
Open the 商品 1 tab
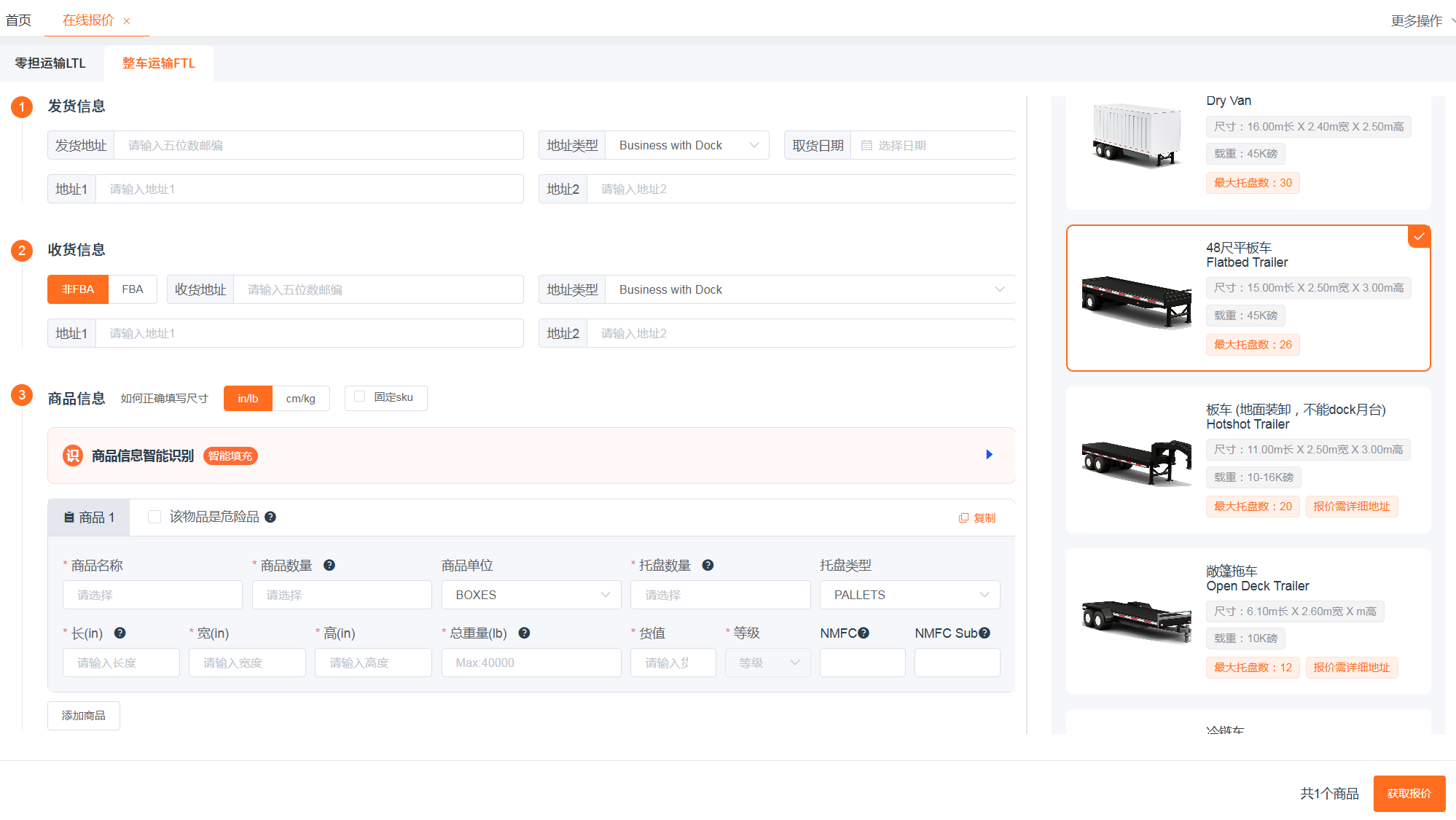click(89, 518)
